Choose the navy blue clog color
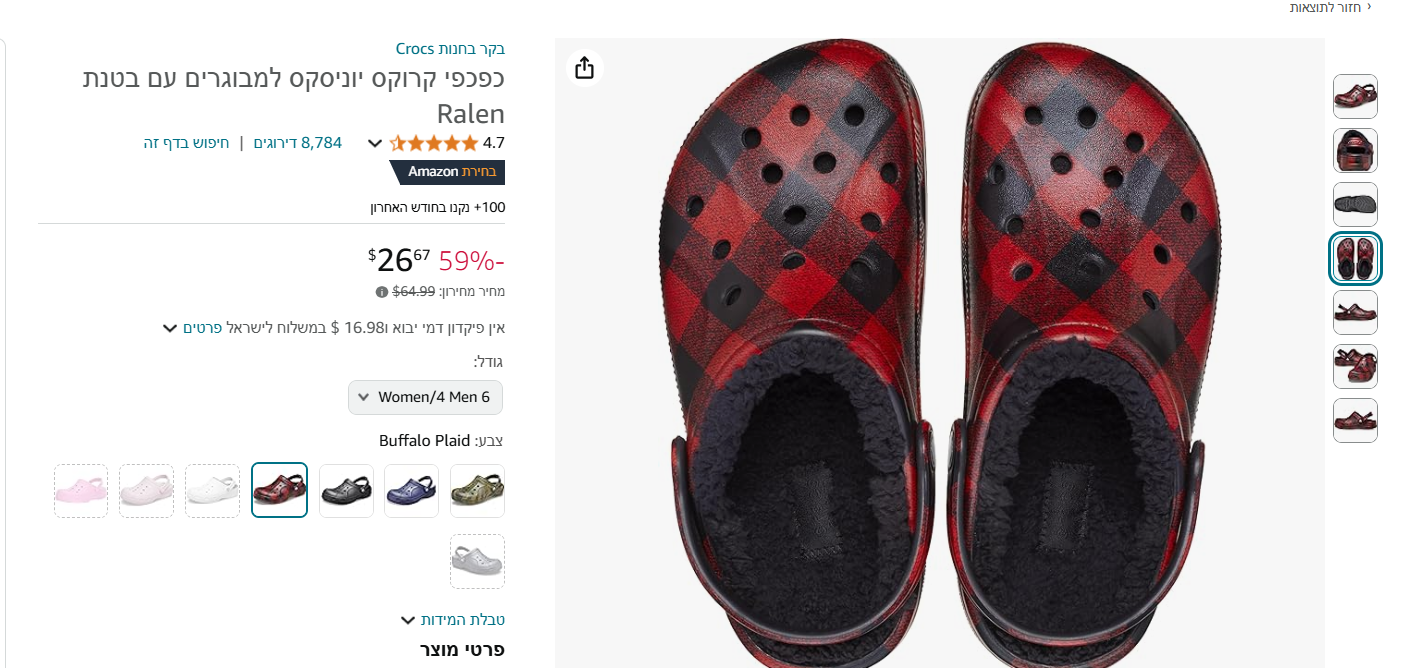 (411, 491)
